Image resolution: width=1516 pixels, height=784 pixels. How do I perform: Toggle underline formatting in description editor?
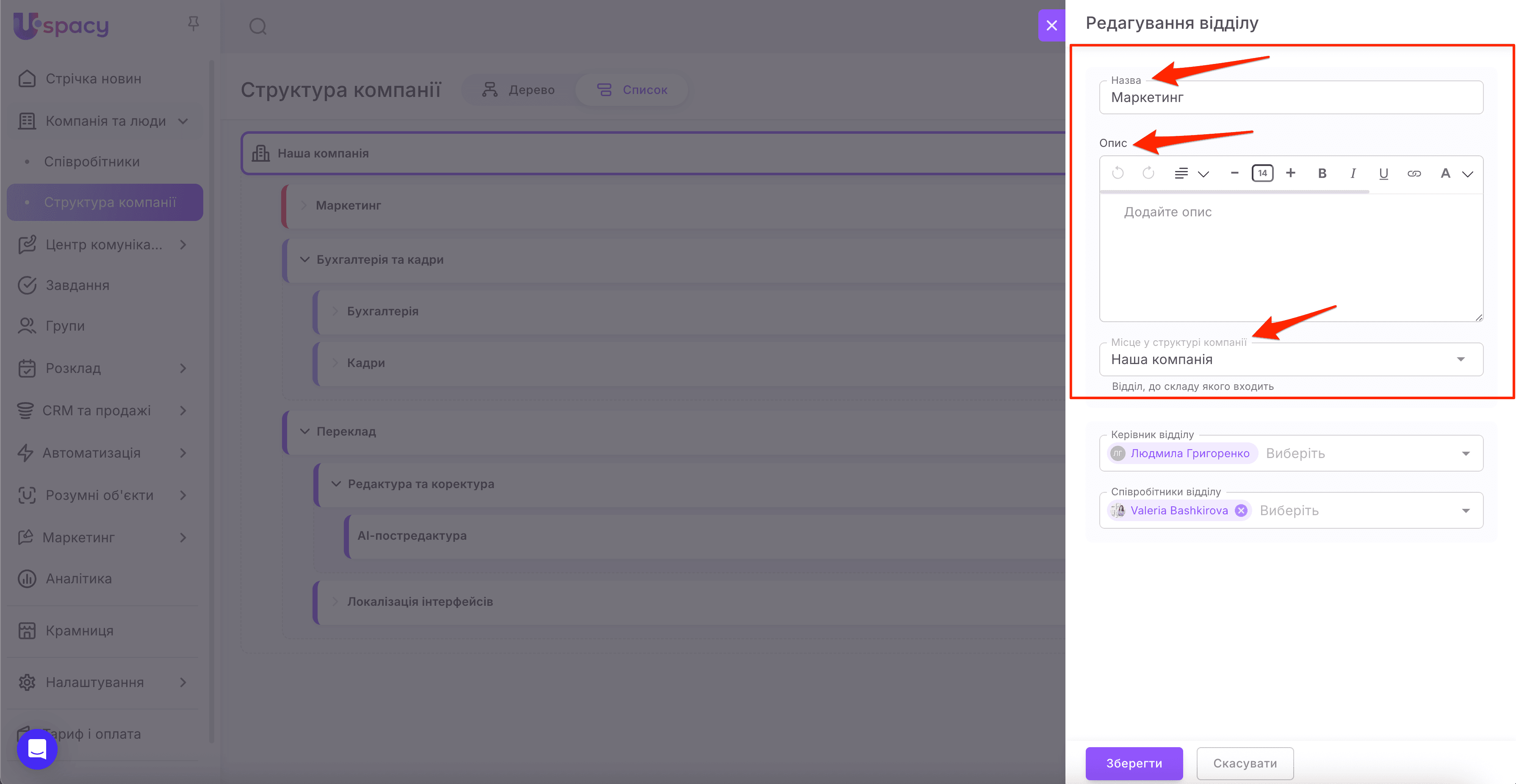[x=1383, y=173]
